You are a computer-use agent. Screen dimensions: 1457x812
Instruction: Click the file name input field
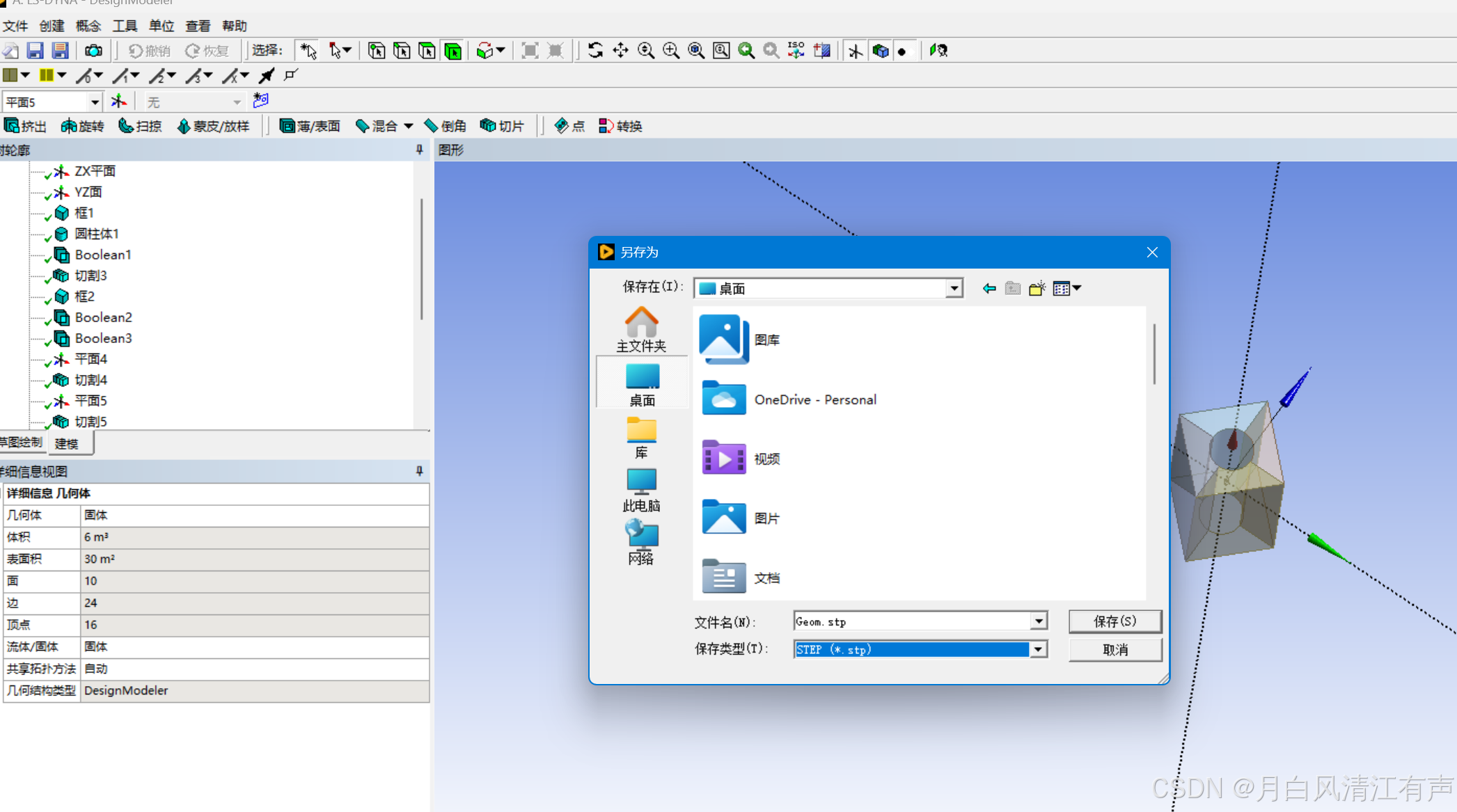(x=911, y=621)
